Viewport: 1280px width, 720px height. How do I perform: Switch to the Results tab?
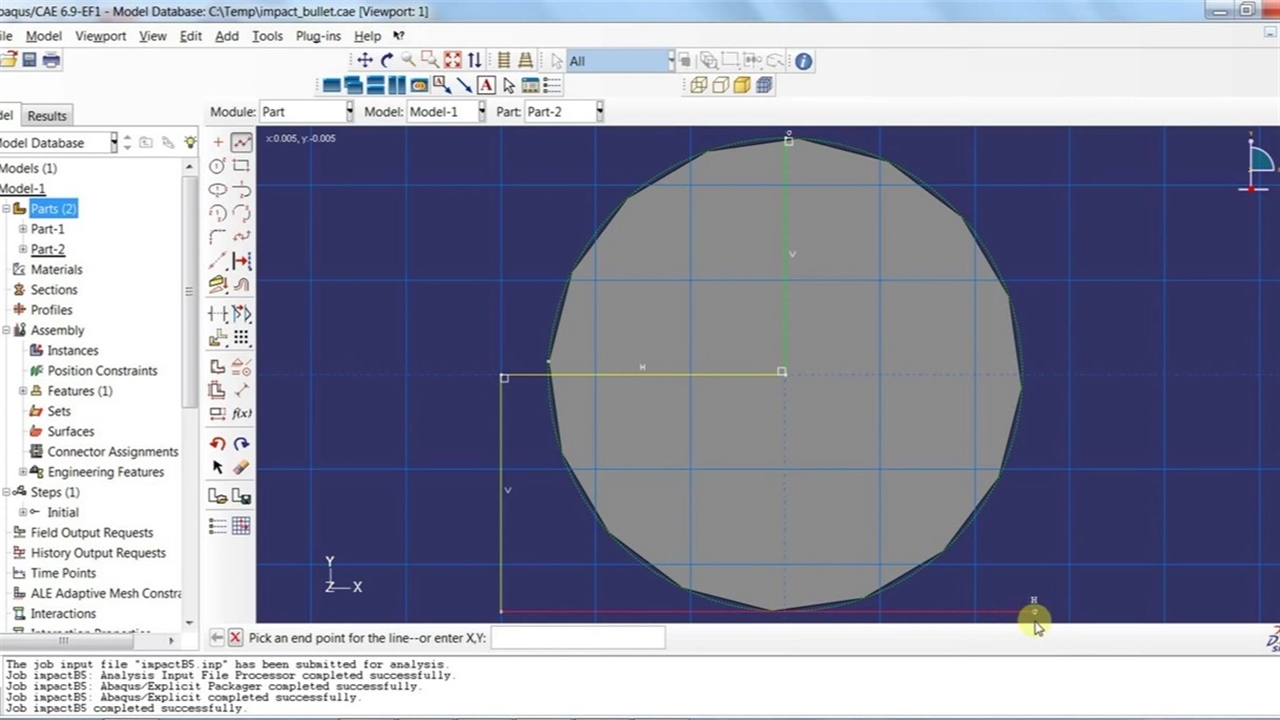pyautogui.click(x=46, y=116)
